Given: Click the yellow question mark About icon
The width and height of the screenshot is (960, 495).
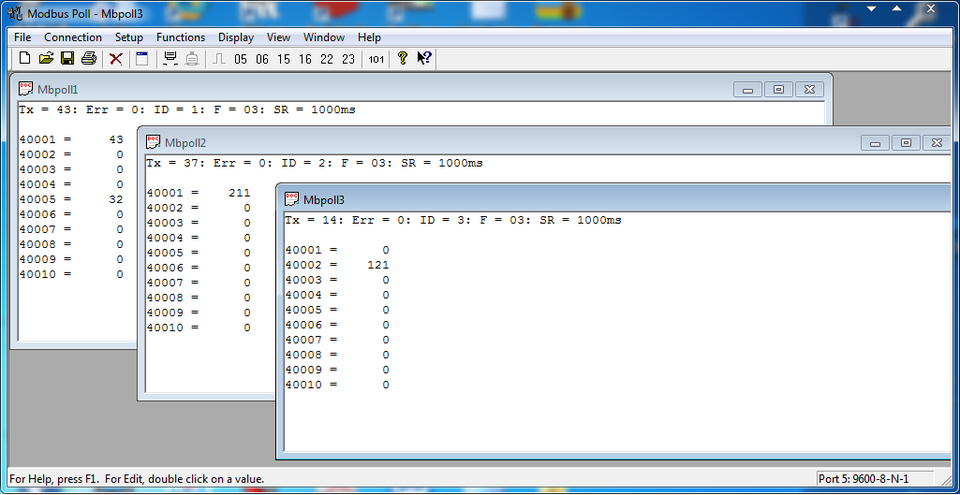Looking at the screenshot, I should tap(402, 59).
